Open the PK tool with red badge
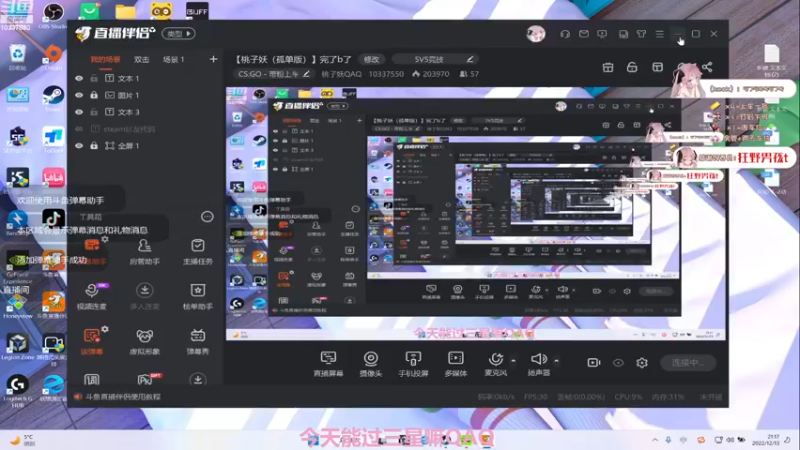 pyautogui.click(x=147, y=379)
